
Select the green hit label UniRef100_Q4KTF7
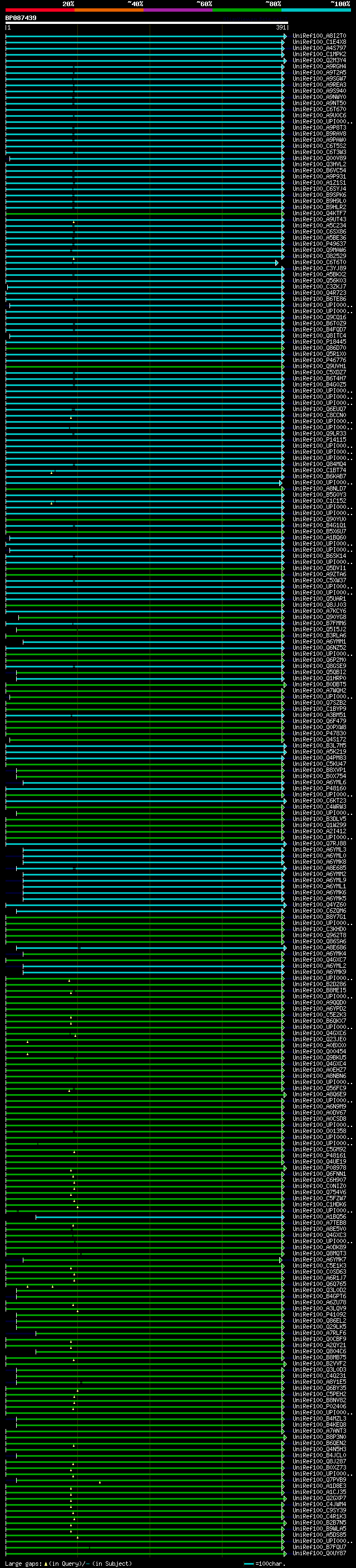pyautogui.click(x=319, y=213)
